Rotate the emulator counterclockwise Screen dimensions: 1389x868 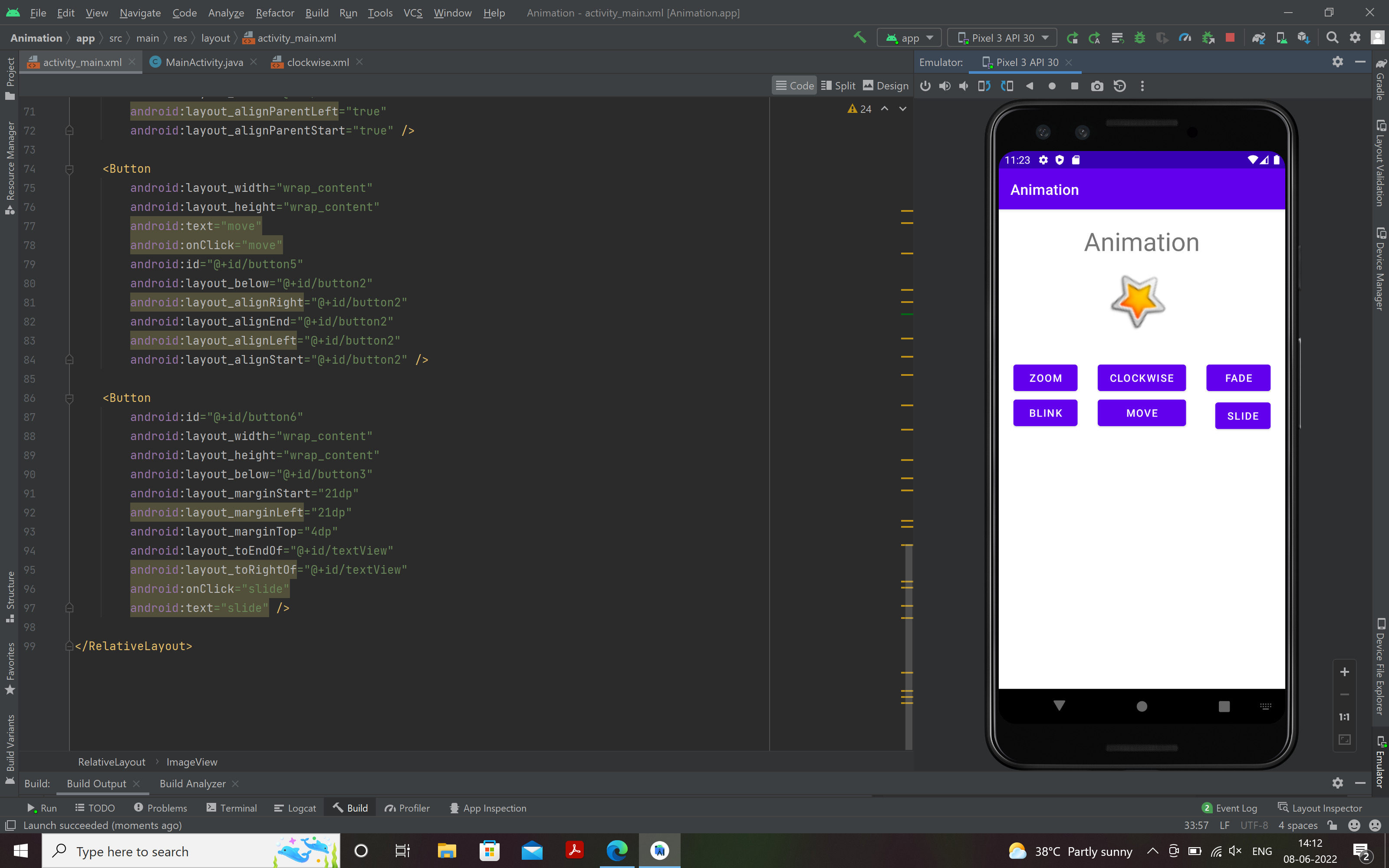coord(984,85)
